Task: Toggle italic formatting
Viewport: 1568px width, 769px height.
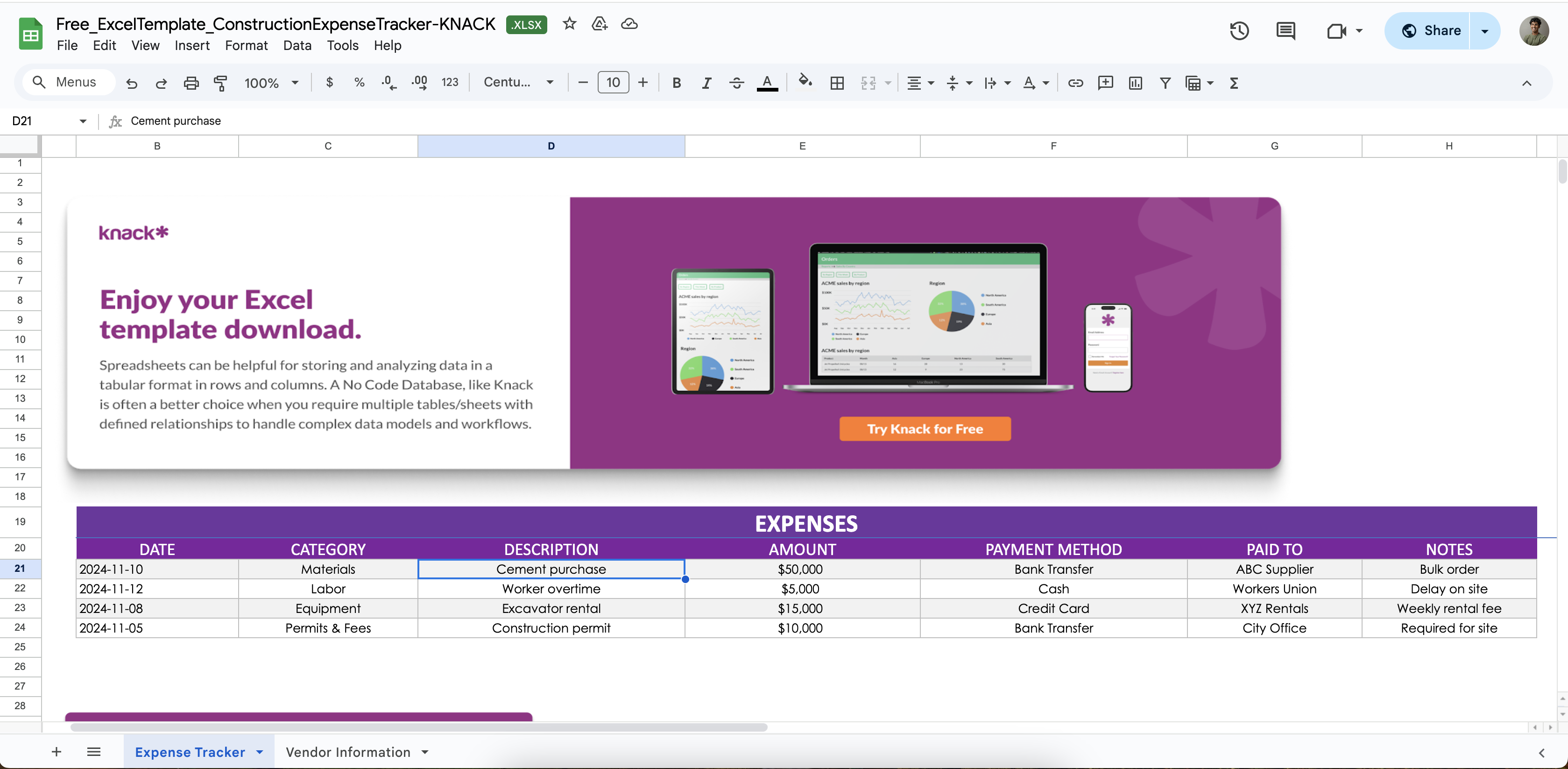Action: 706,83
